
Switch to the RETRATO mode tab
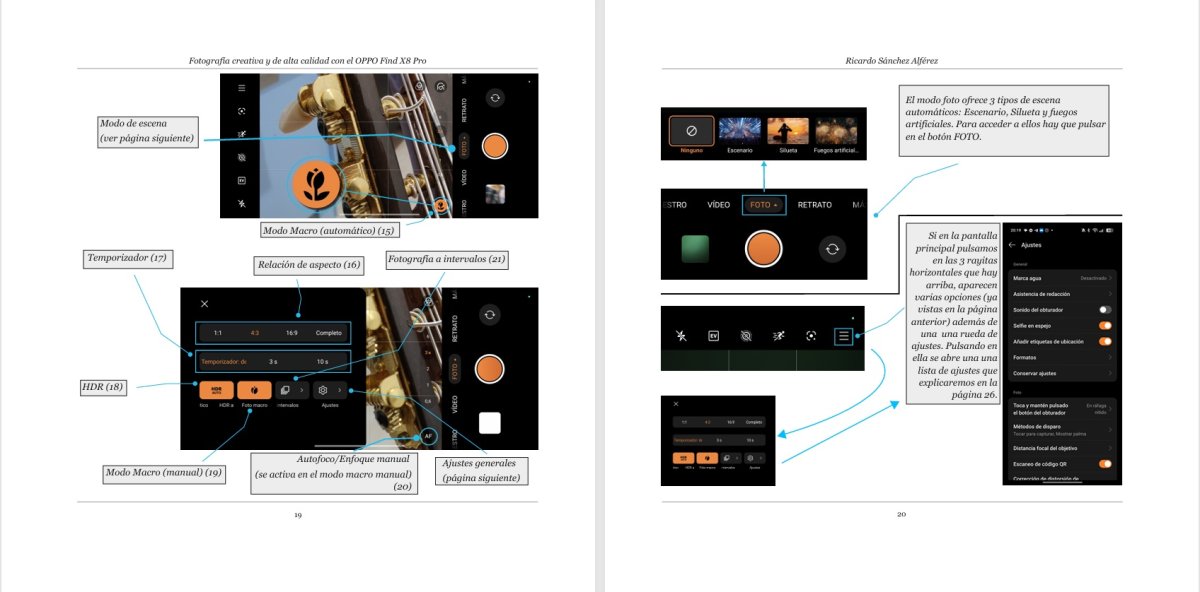(815, 205)
